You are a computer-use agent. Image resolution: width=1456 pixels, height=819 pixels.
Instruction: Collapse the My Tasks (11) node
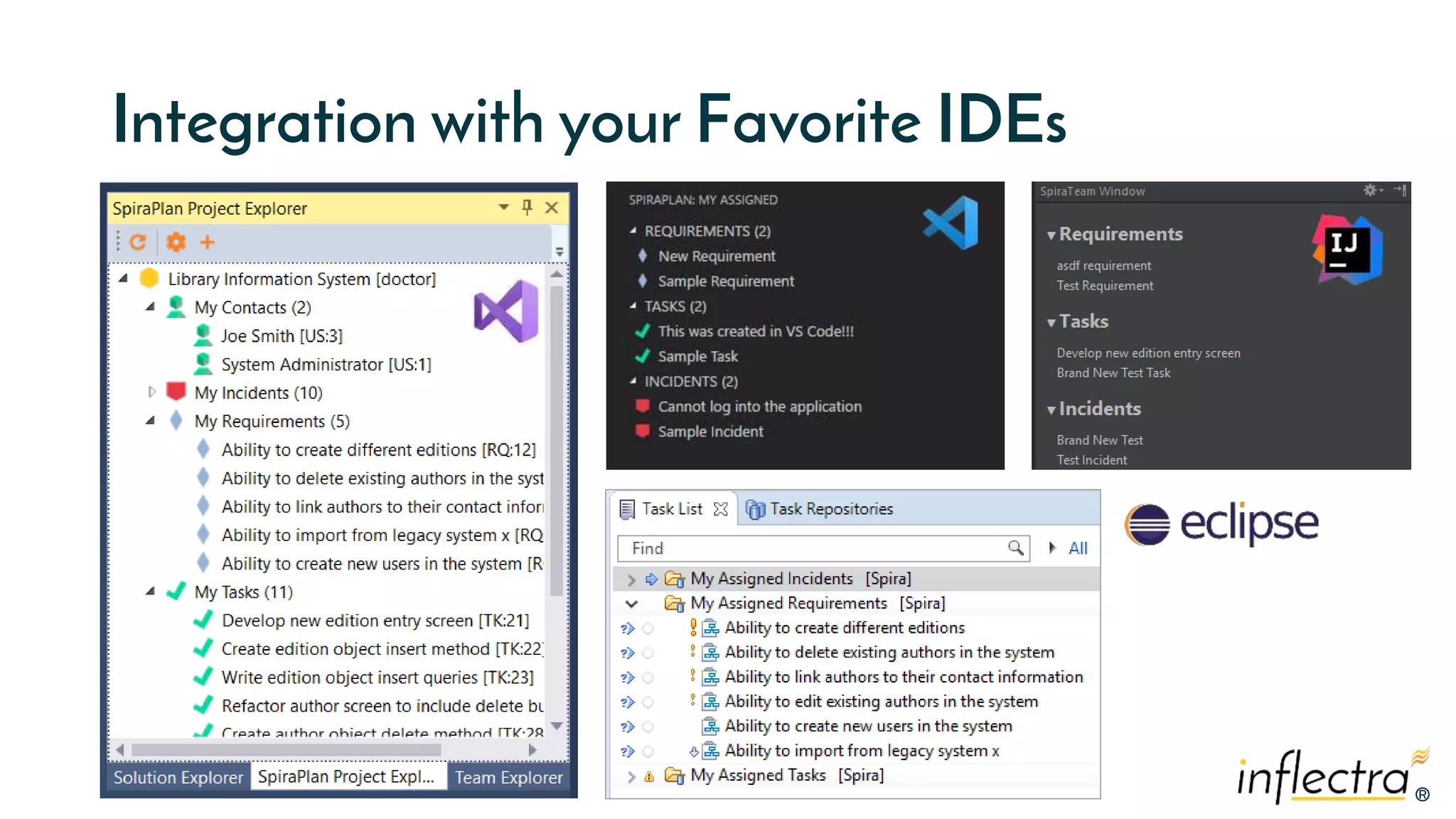click(x=150, y=591)
